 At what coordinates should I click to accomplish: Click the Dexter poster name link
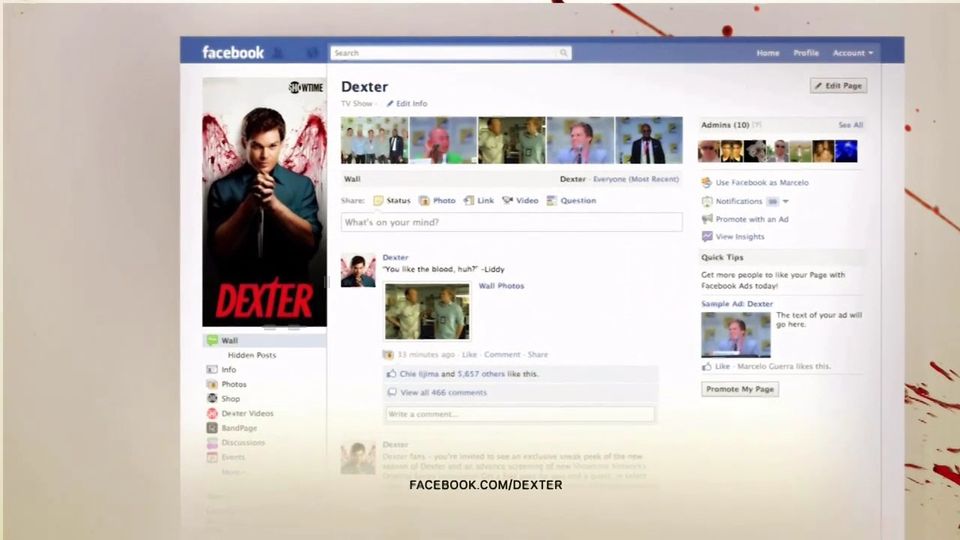[x=396, y=258]
